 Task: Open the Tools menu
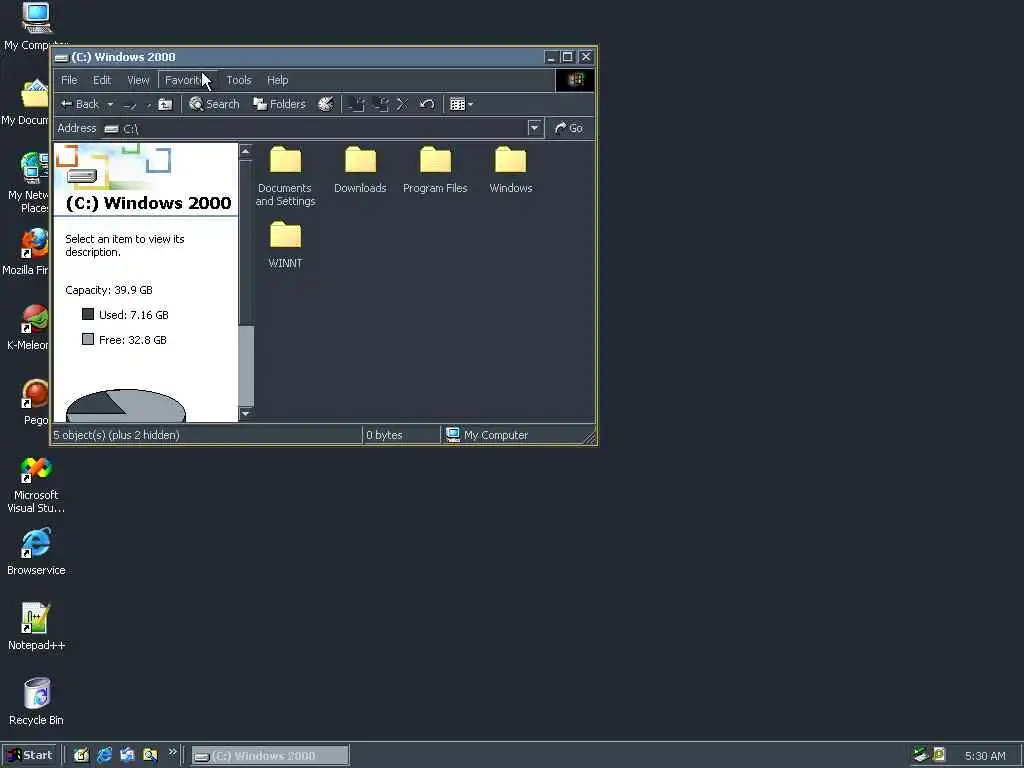239,80
